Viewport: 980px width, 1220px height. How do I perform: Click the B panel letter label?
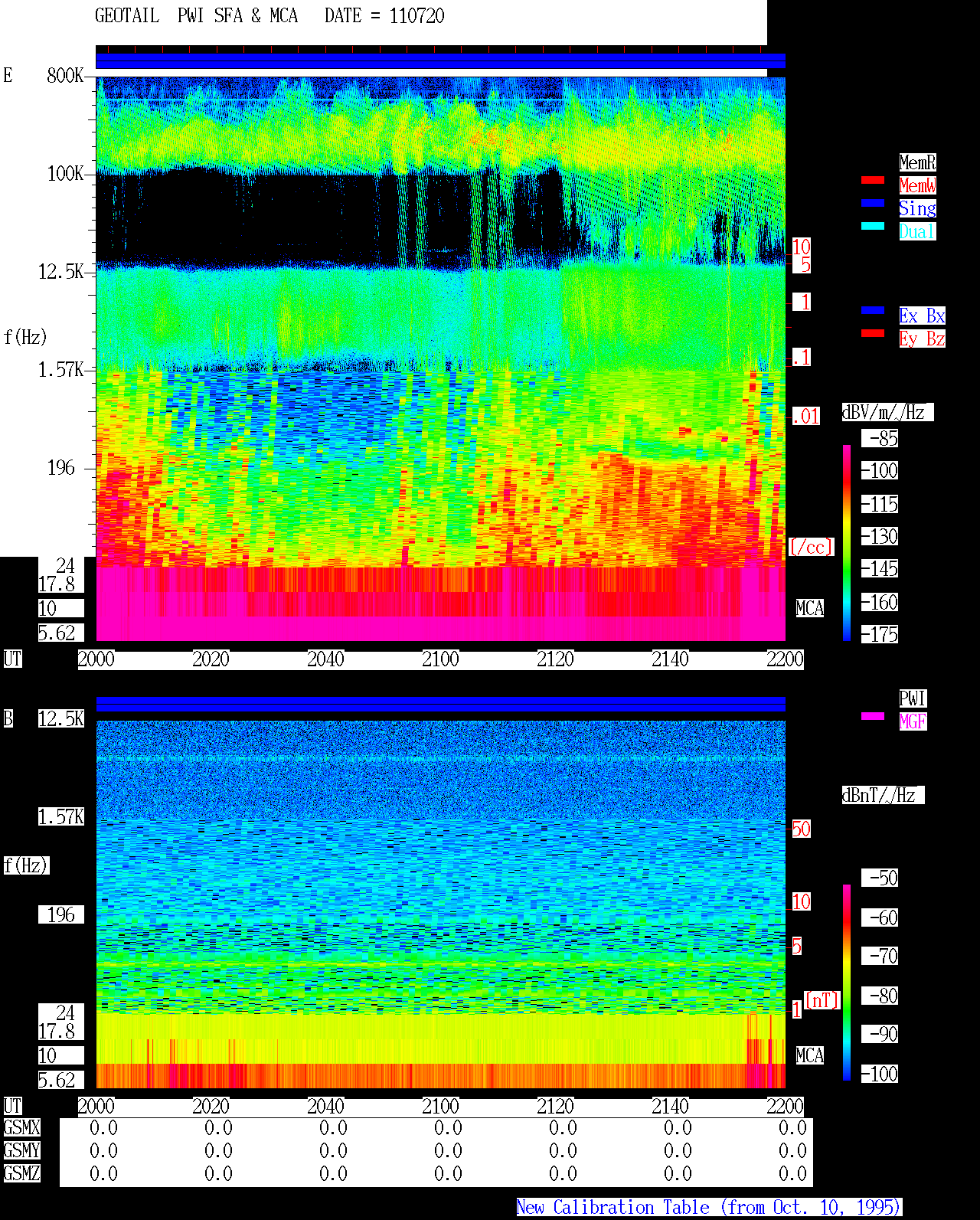8,718
